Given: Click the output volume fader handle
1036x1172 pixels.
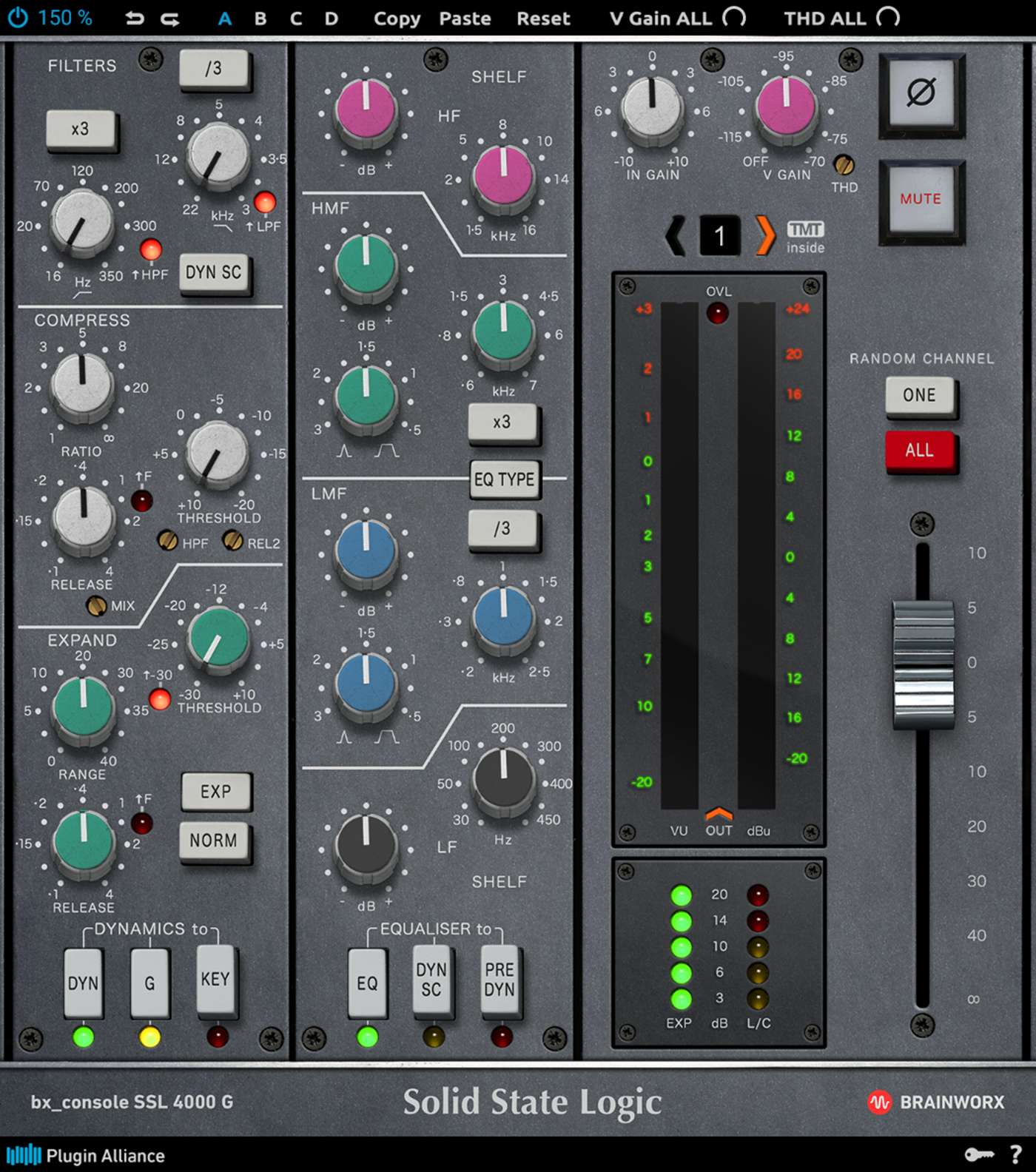Looking at the screenshot, I should point(923,664).
